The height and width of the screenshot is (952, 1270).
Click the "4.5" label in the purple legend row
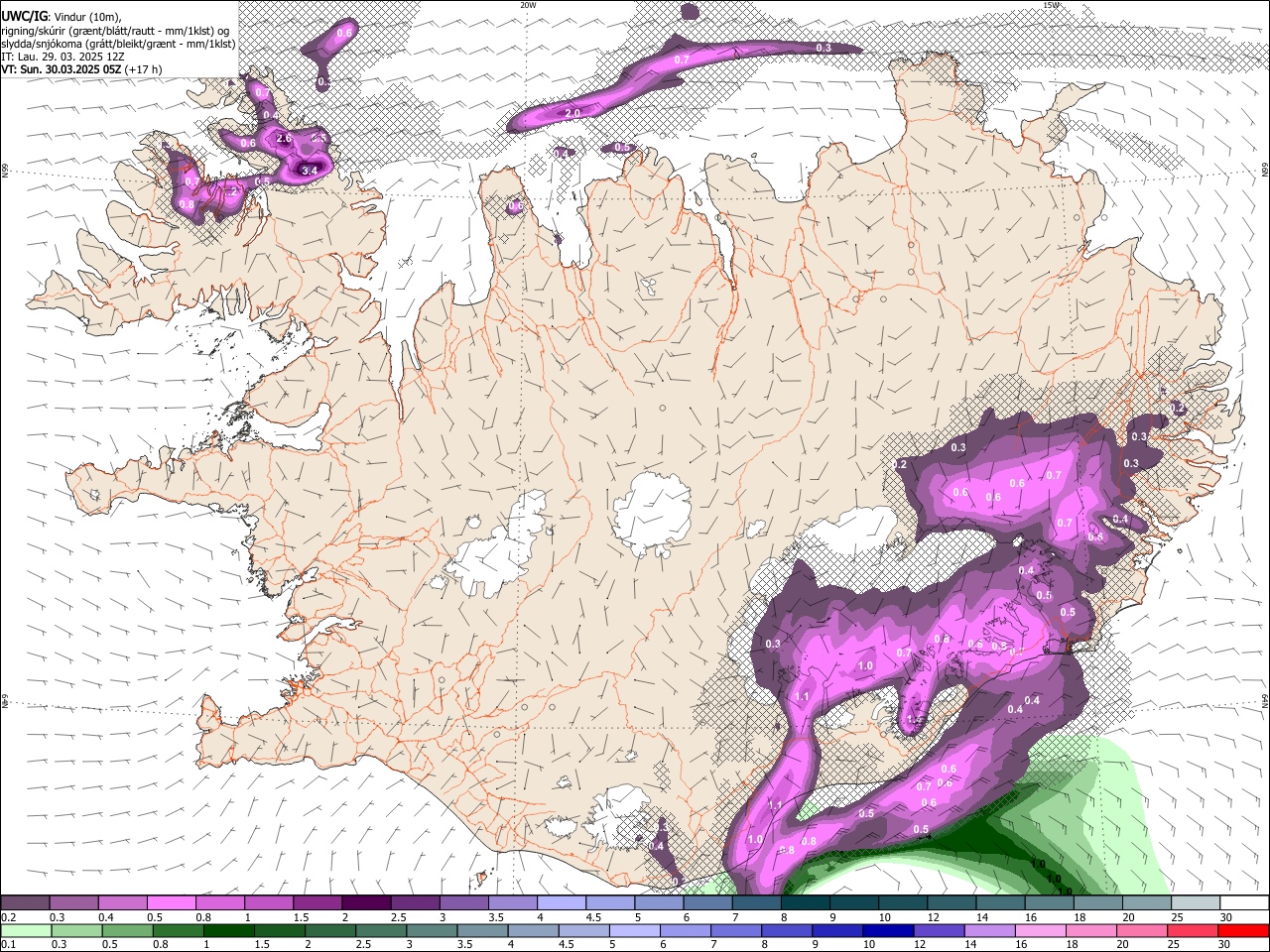tap(593, 917)
